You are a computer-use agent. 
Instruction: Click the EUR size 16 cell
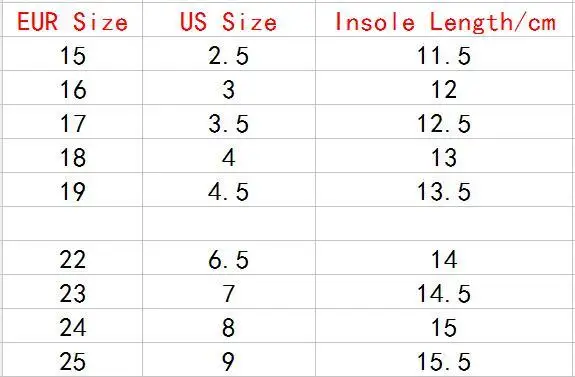(x=73, y=88)
